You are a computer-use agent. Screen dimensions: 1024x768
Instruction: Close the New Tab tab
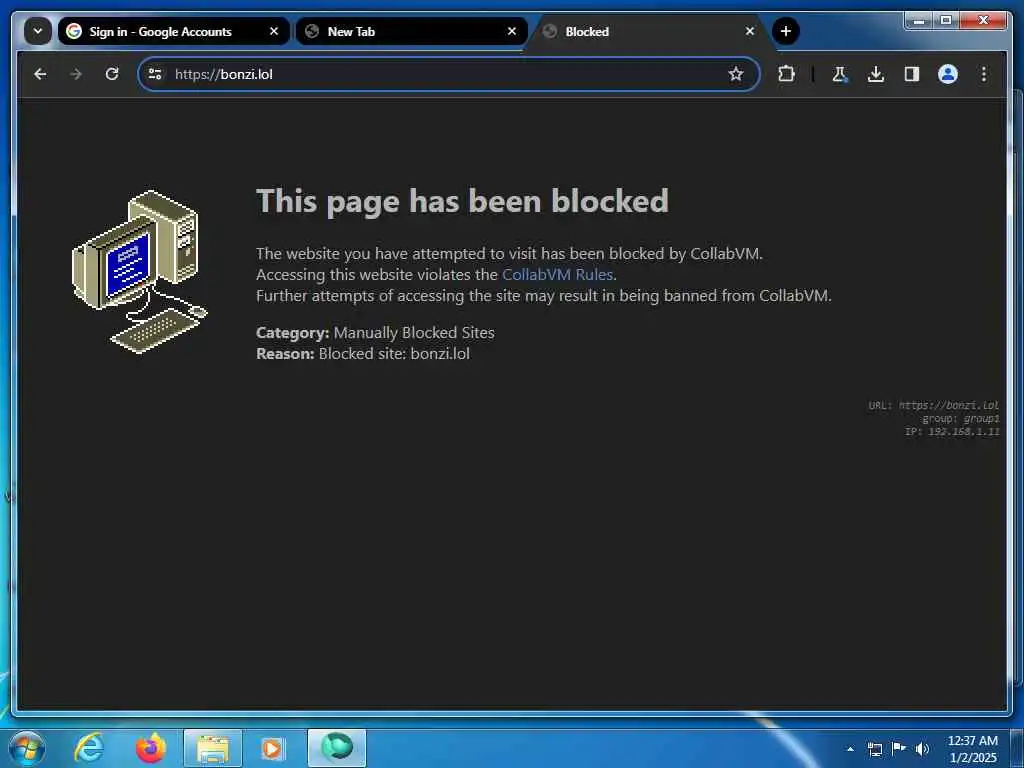tap(512, 31)
